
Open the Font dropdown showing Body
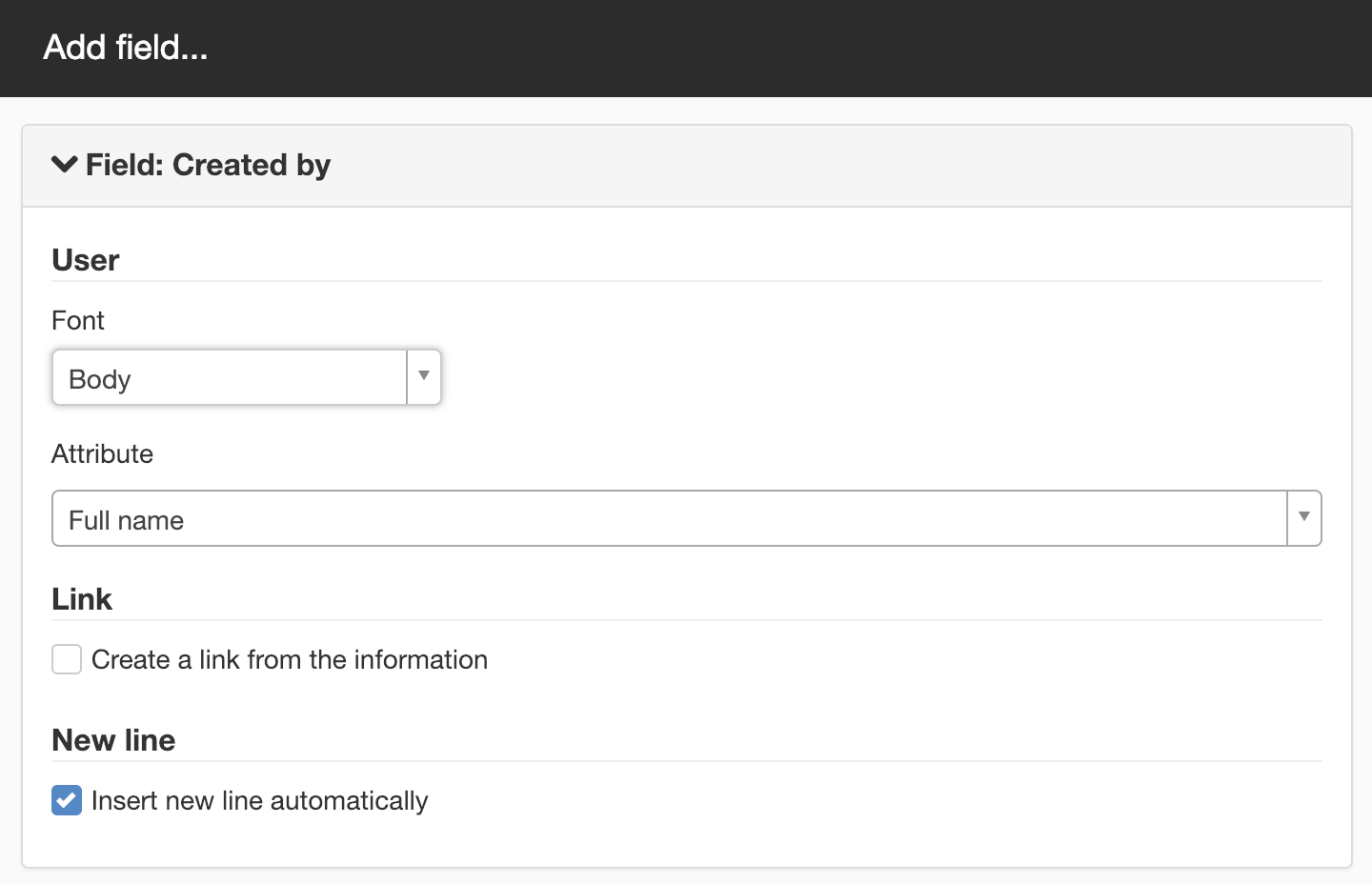click(247, 377)
